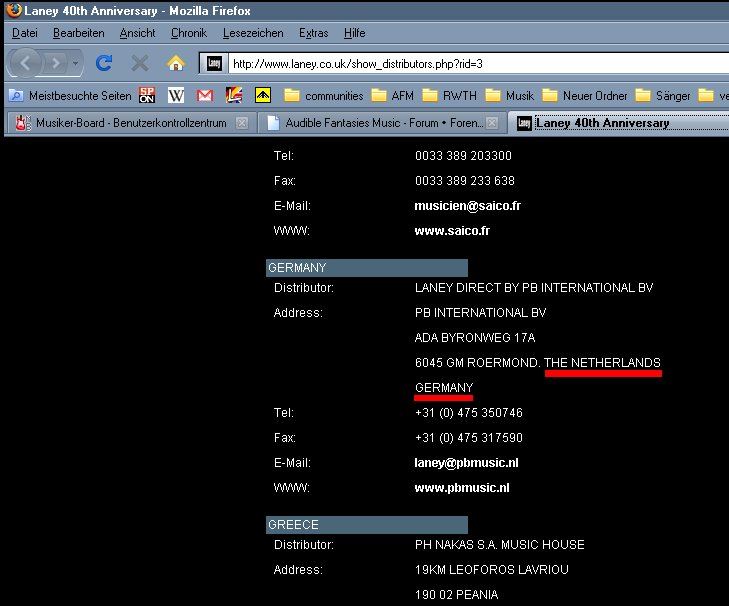Close the Musiker-Board tab
This screenshot has width=729, height=606.
241,123
